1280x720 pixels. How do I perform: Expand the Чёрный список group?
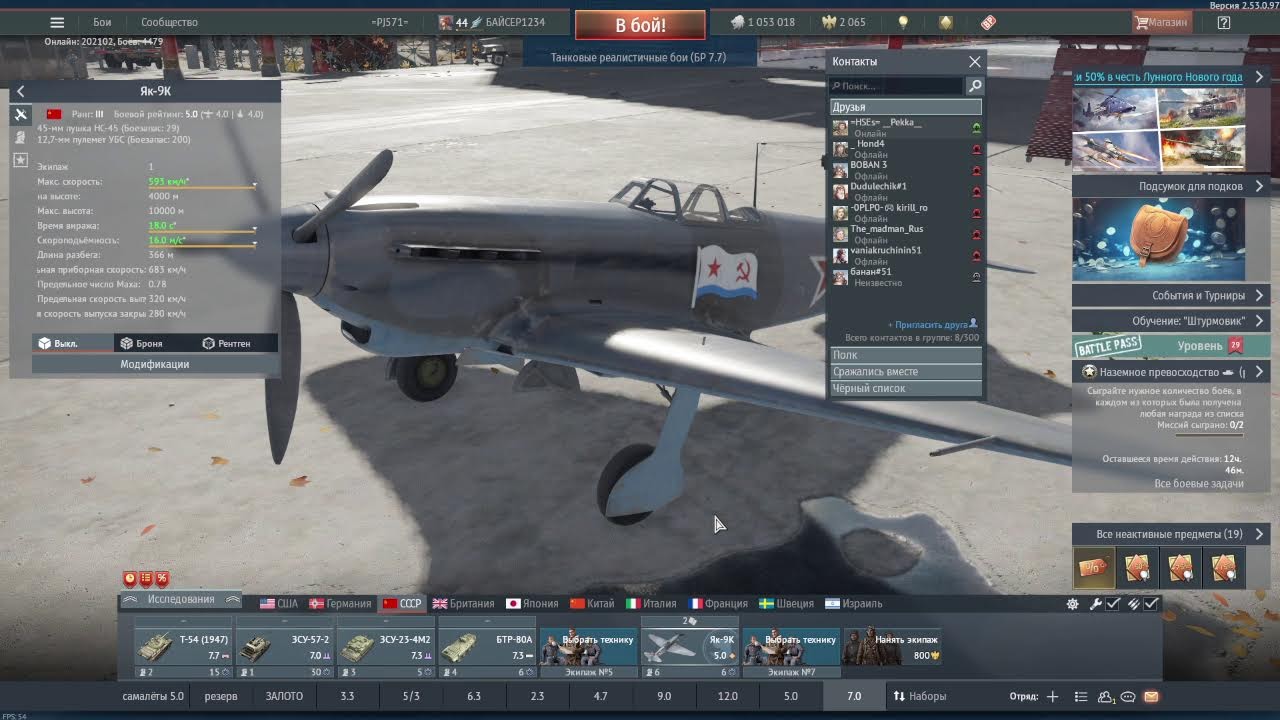[906, 388]
